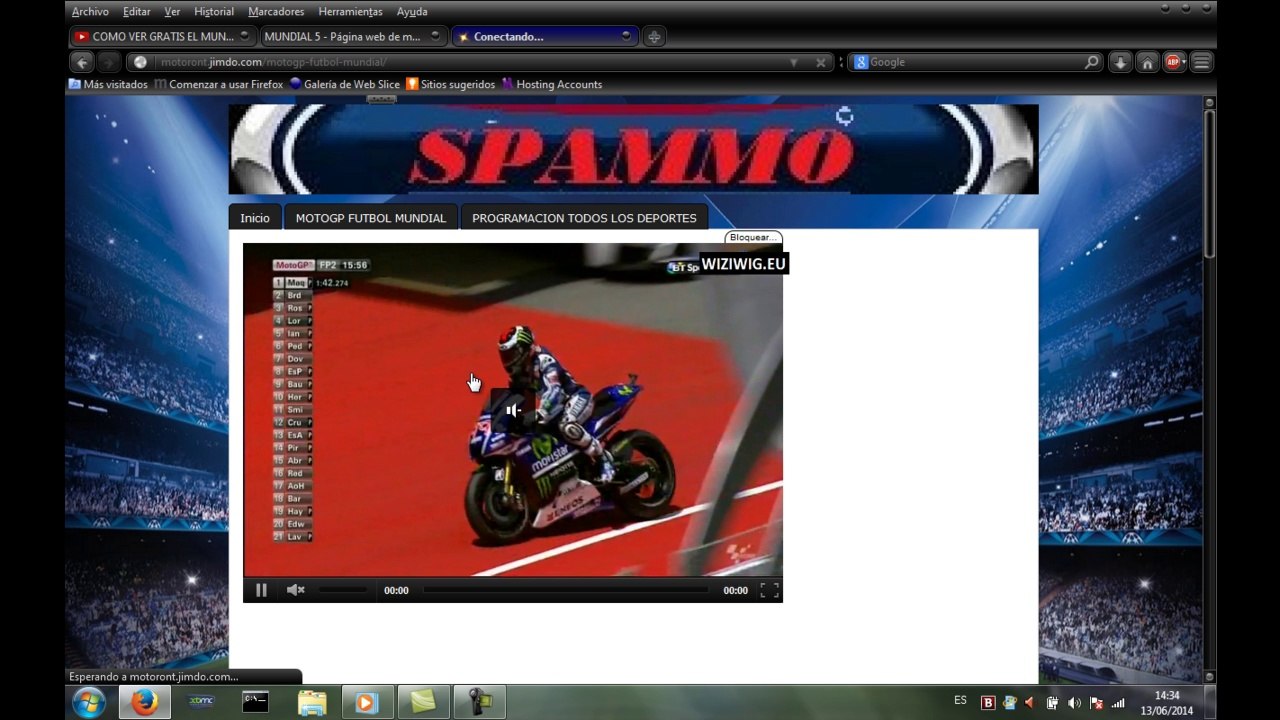Open the Ayuda menu
The image size is (1280, 720).
pyautogui.click(x=412, y=12)
